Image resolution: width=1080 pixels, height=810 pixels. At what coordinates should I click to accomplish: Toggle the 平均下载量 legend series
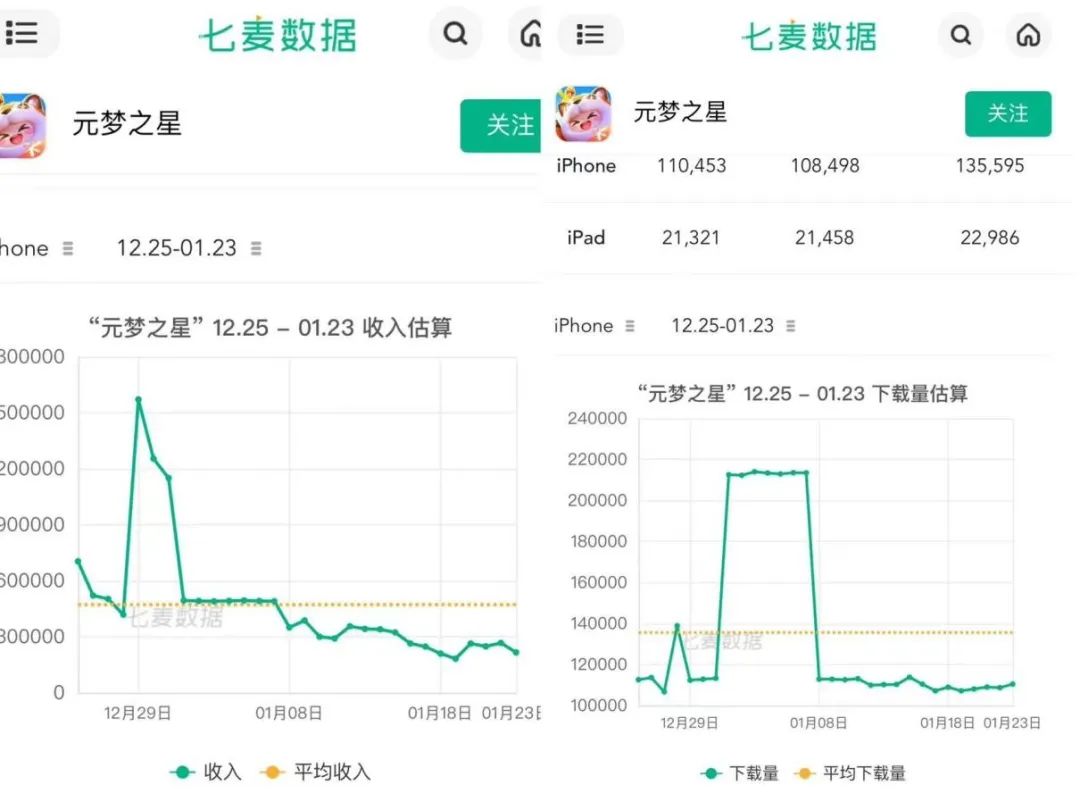(851, 773)
